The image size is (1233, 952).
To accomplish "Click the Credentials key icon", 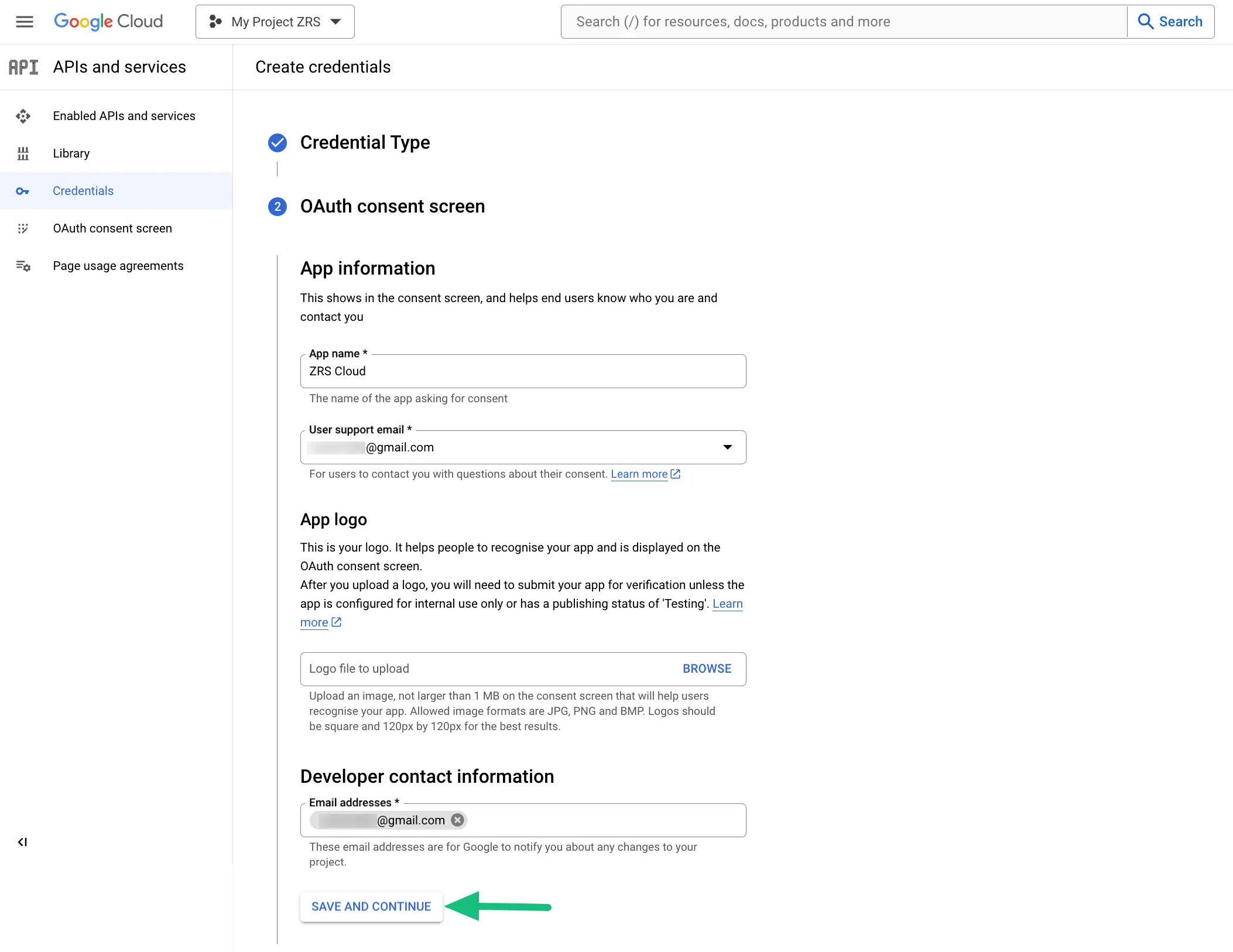I will [22, 191].
